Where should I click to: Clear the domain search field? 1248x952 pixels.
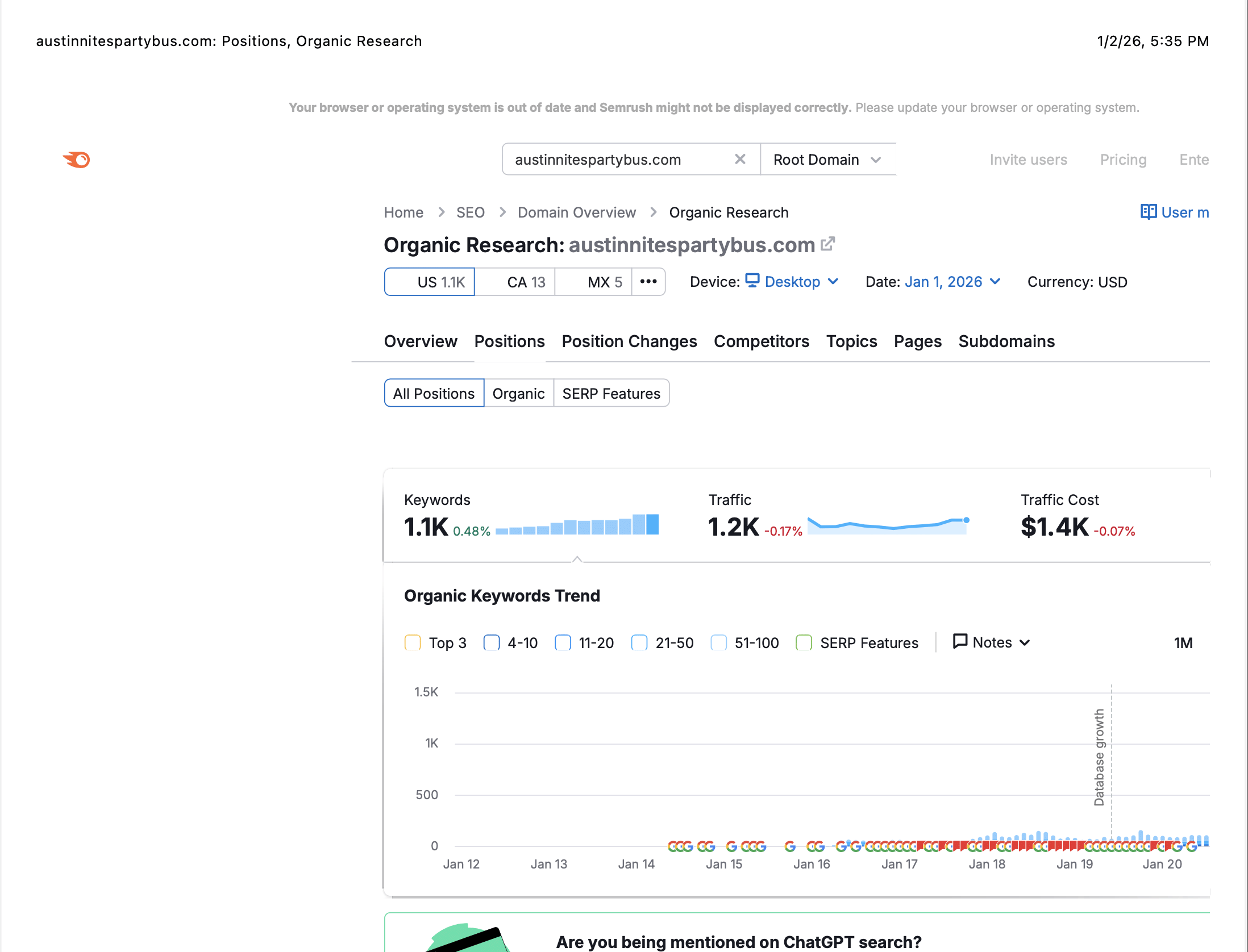click(740, 159)
